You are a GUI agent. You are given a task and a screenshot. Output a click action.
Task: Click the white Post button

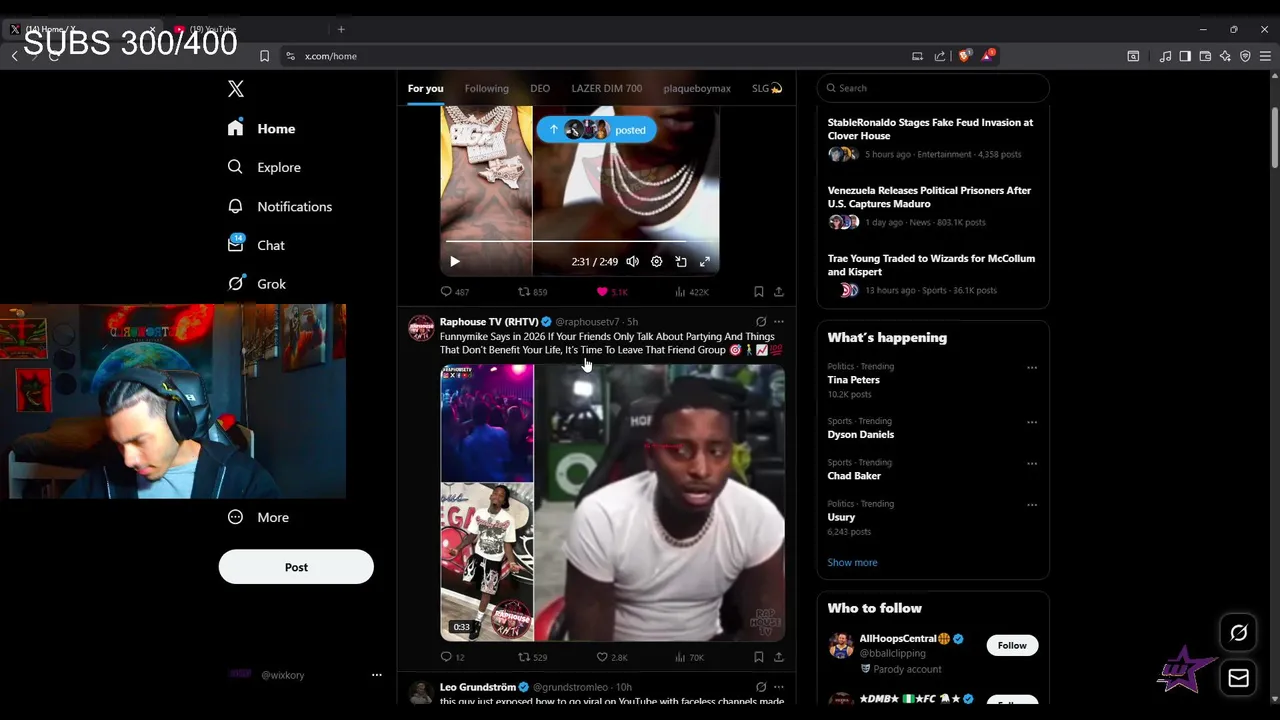pos(296,567)
